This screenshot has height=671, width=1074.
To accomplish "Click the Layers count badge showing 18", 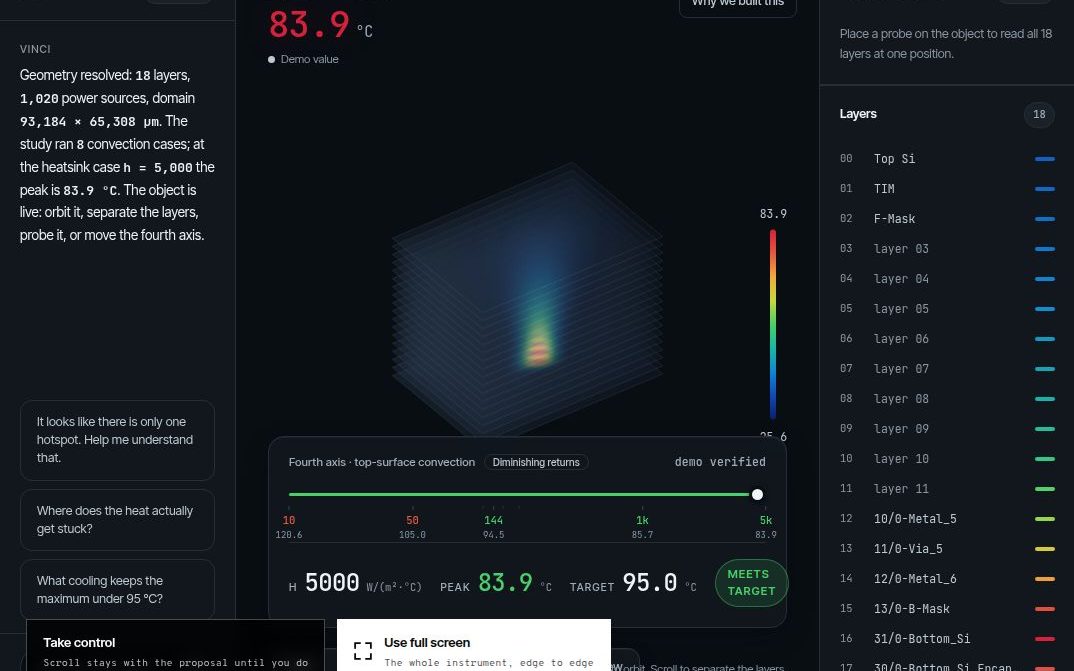I will pos(1039,114).
